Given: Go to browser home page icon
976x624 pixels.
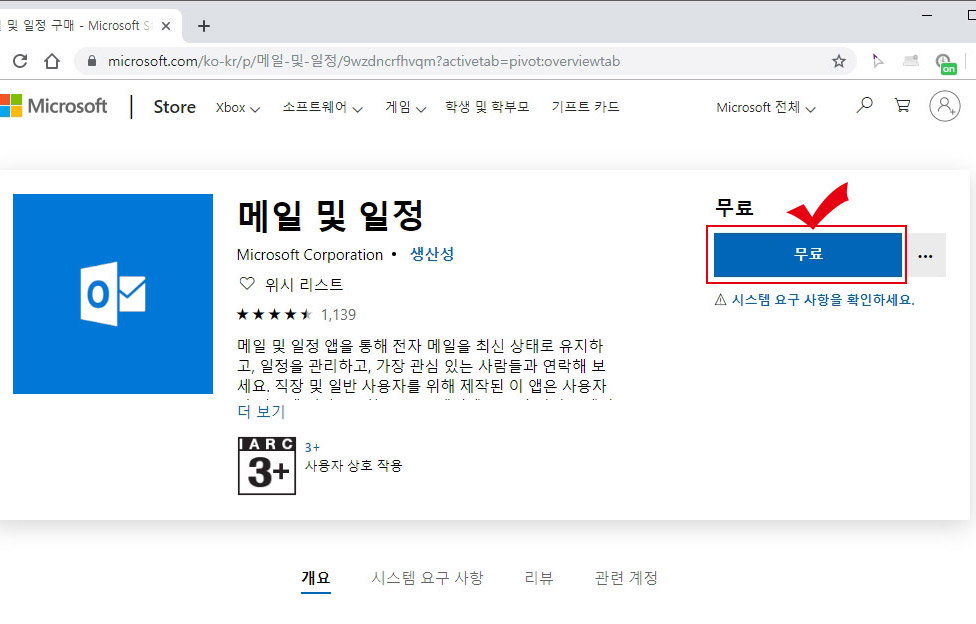Looking at the screenshot, I should (x=52, y=61).
